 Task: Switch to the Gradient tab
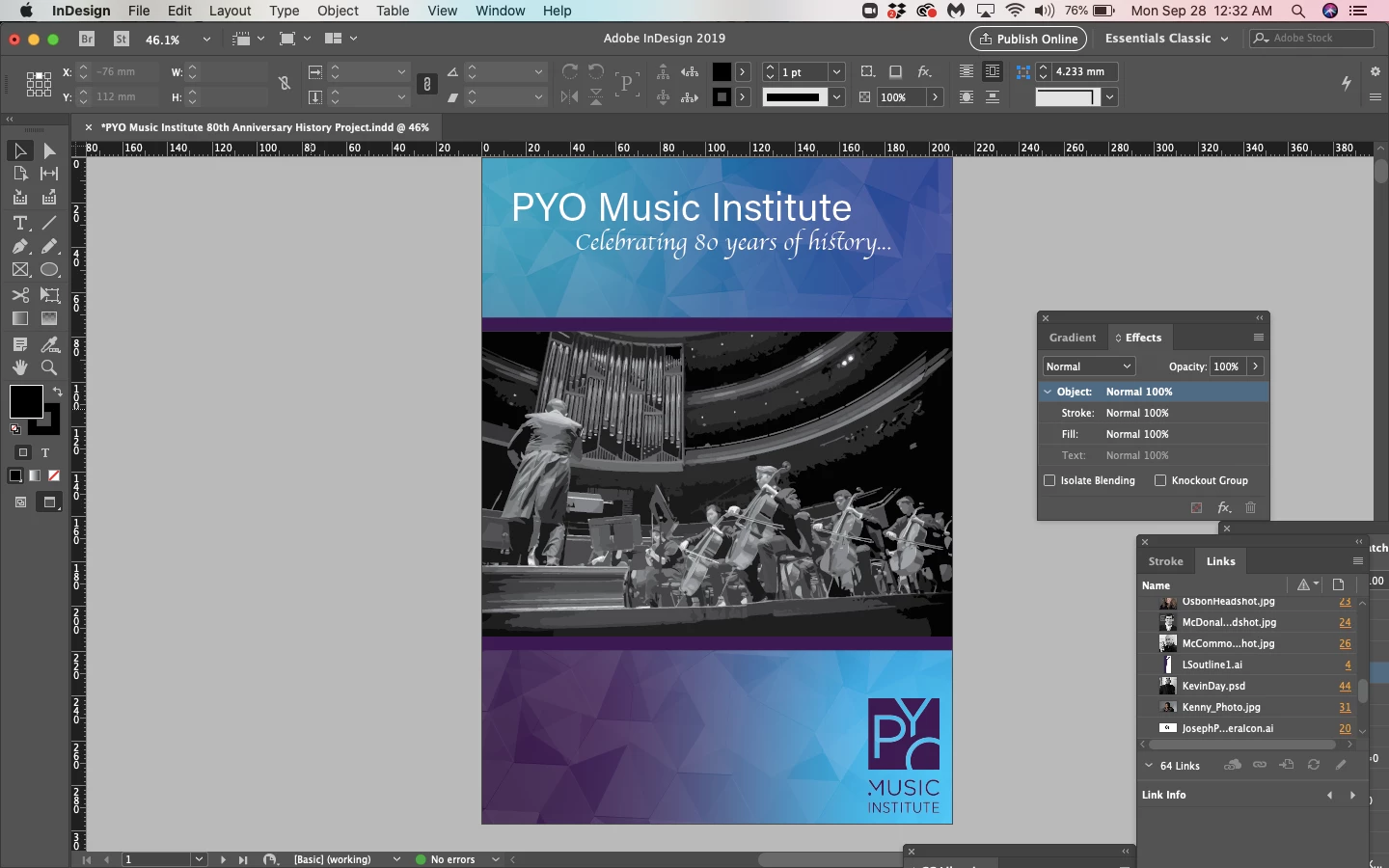[x=1073, y=338]
